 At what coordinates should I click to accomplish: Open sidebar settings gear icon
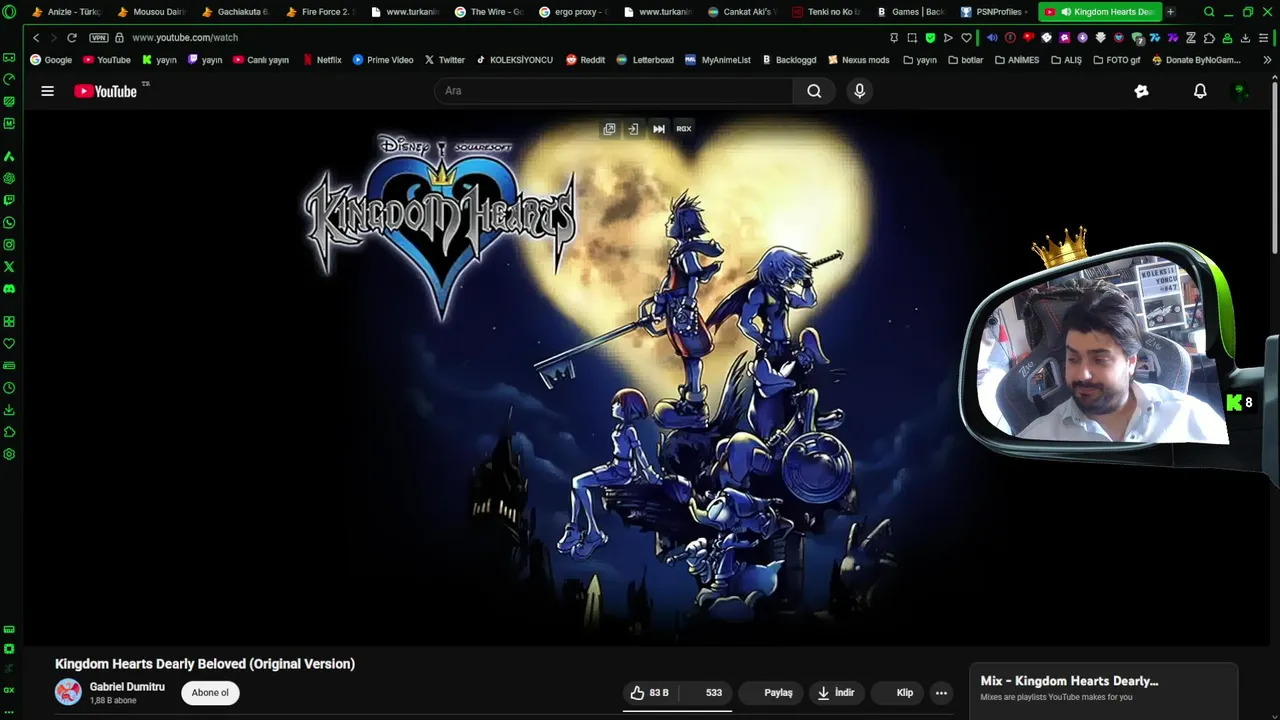[9, 454]
